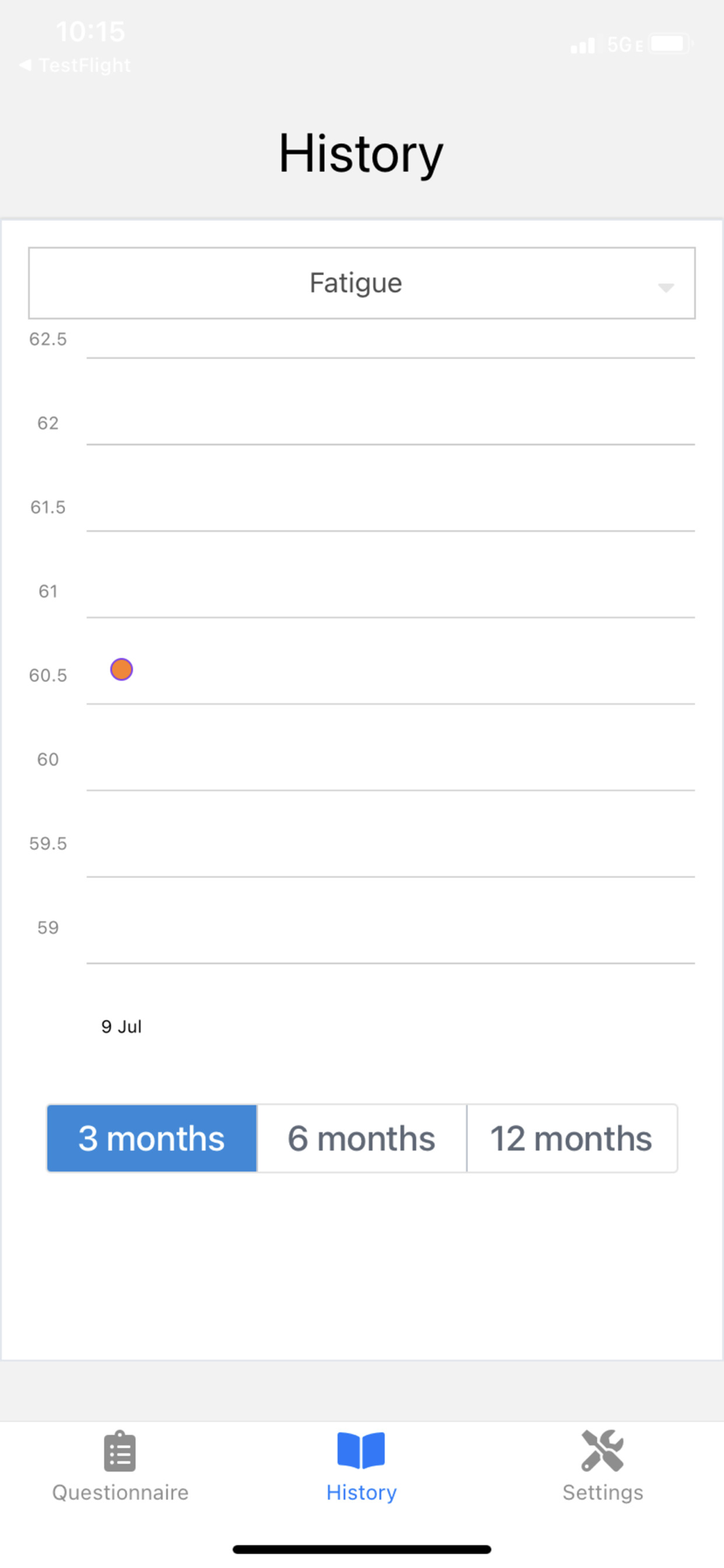Tap the History open book icon
Image resolution: width=724 pixels, height=1568 pixels.
[361, 1450]
